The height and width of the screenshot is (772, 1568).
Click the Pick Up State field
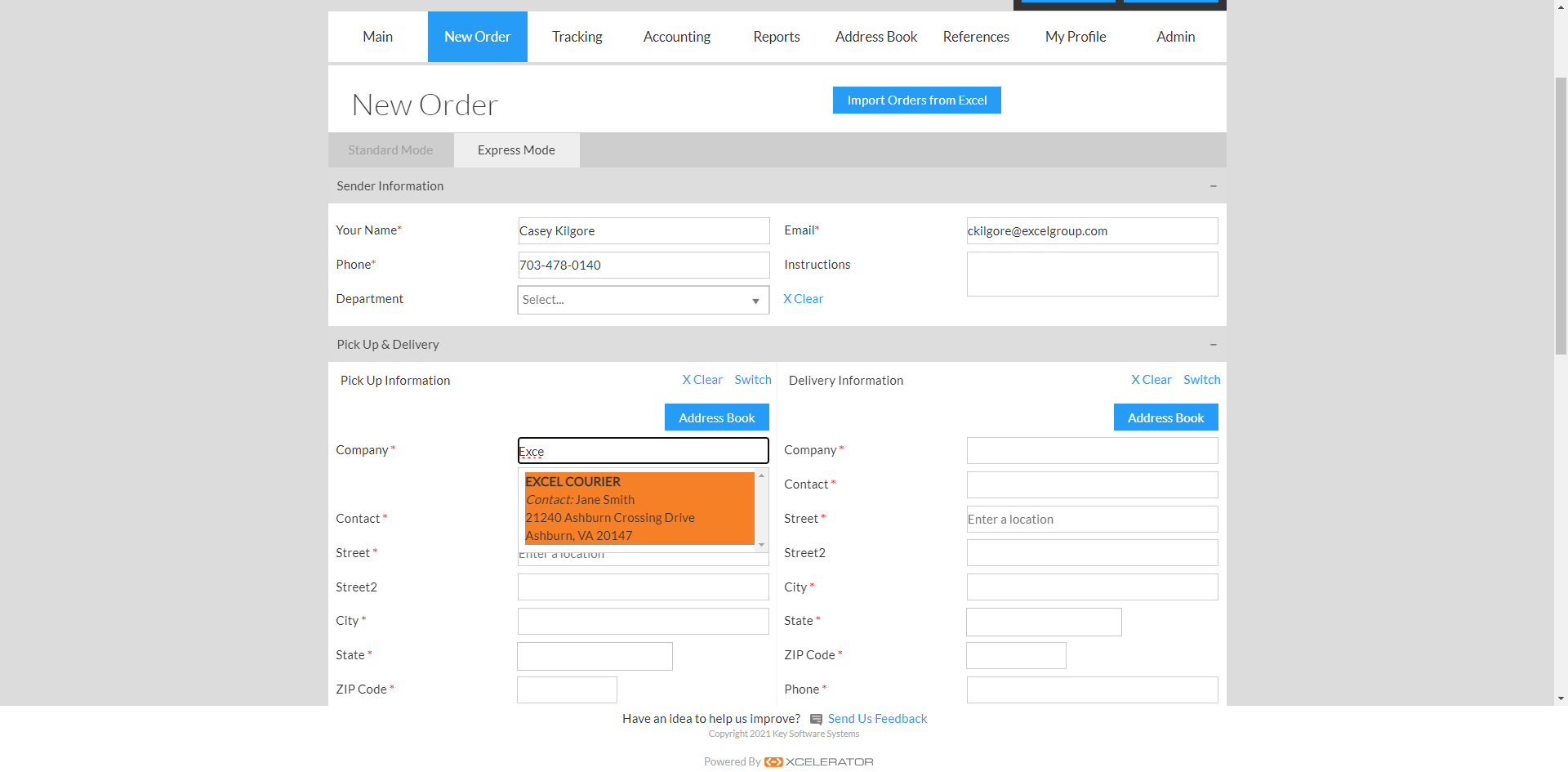pos(595,656)
